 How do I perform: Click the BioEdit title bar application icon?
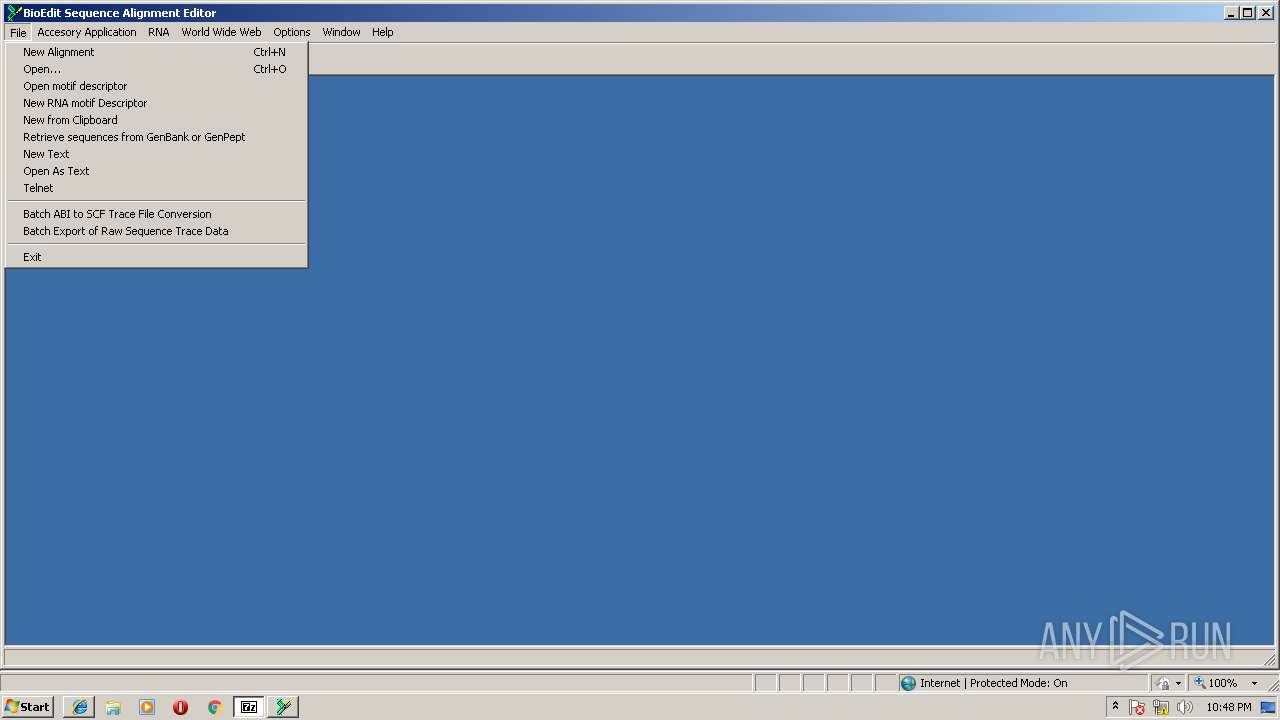coord(13,13)
